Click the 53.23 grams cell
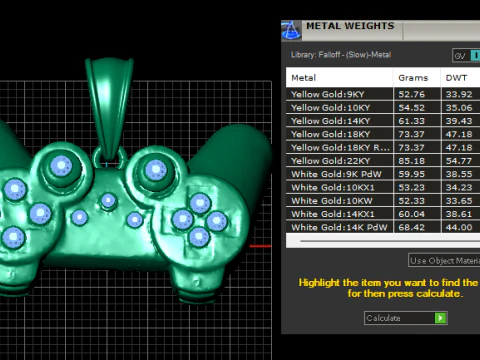The width and height of the screenshot is (480, 360). [x=417, y=188]
